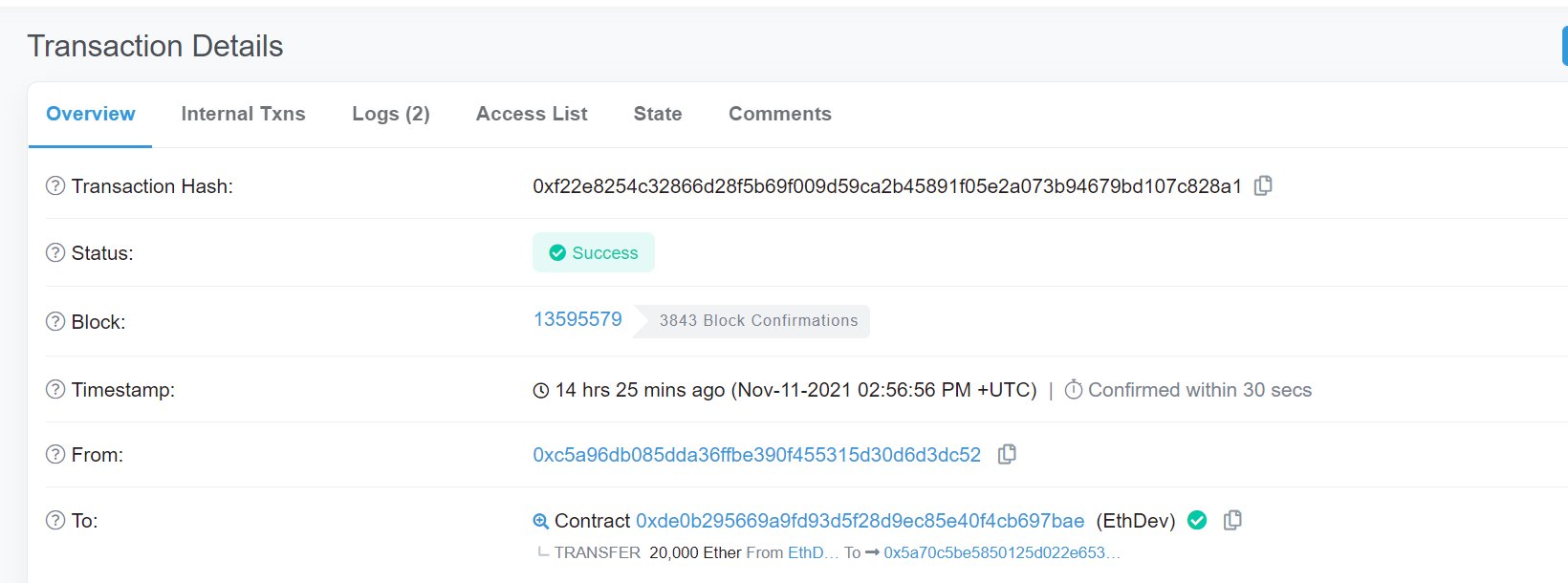1568x583 pixels.
Task: Open the Logs (2) tab
Action: pyautogui.click(x=390, y=114)
